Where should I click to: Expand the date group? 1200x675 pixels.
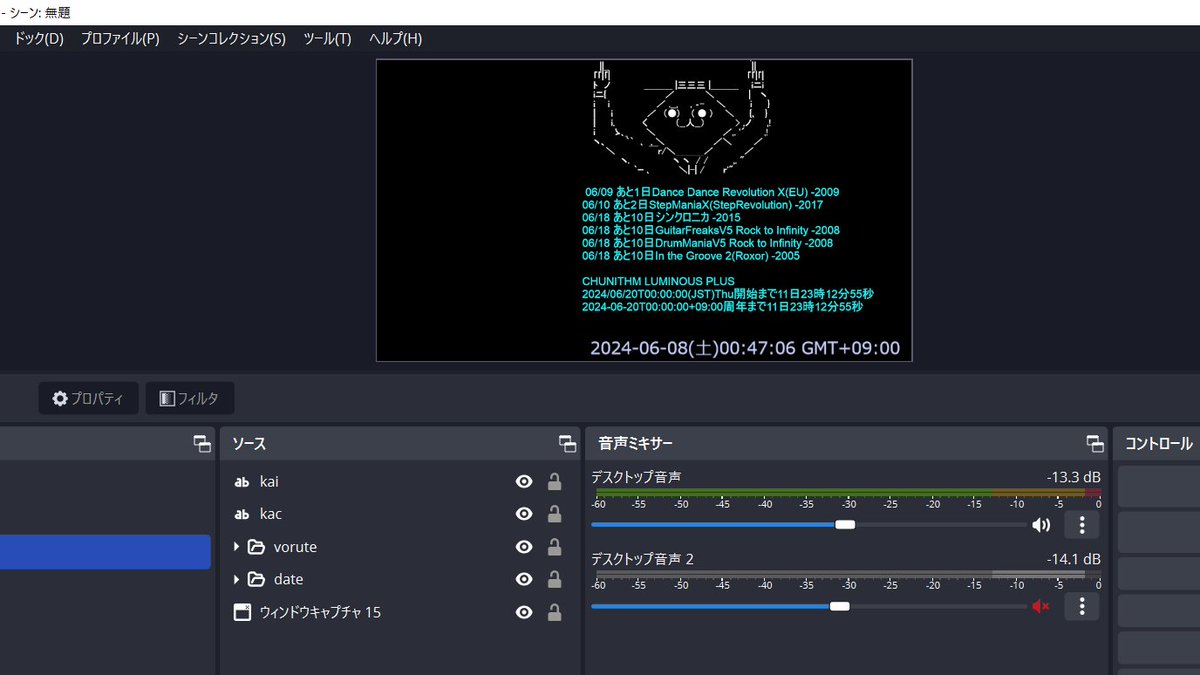tap(237, 579)
